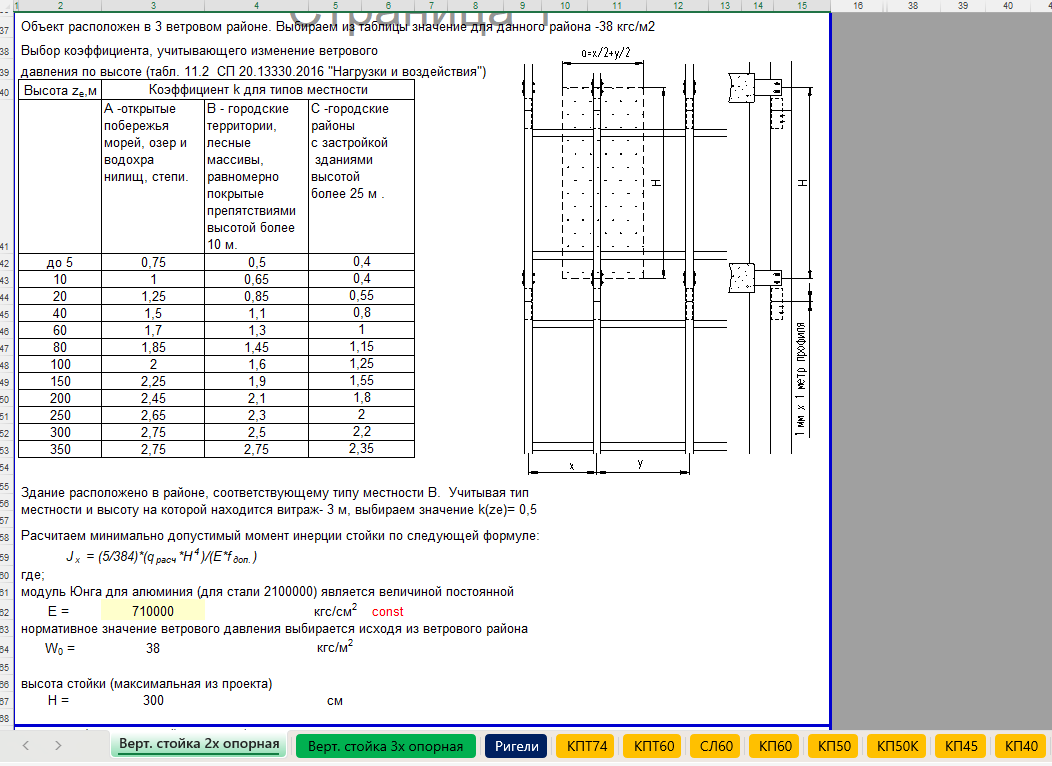Click the 'B - городские территории' description cell

pos(256,176)
